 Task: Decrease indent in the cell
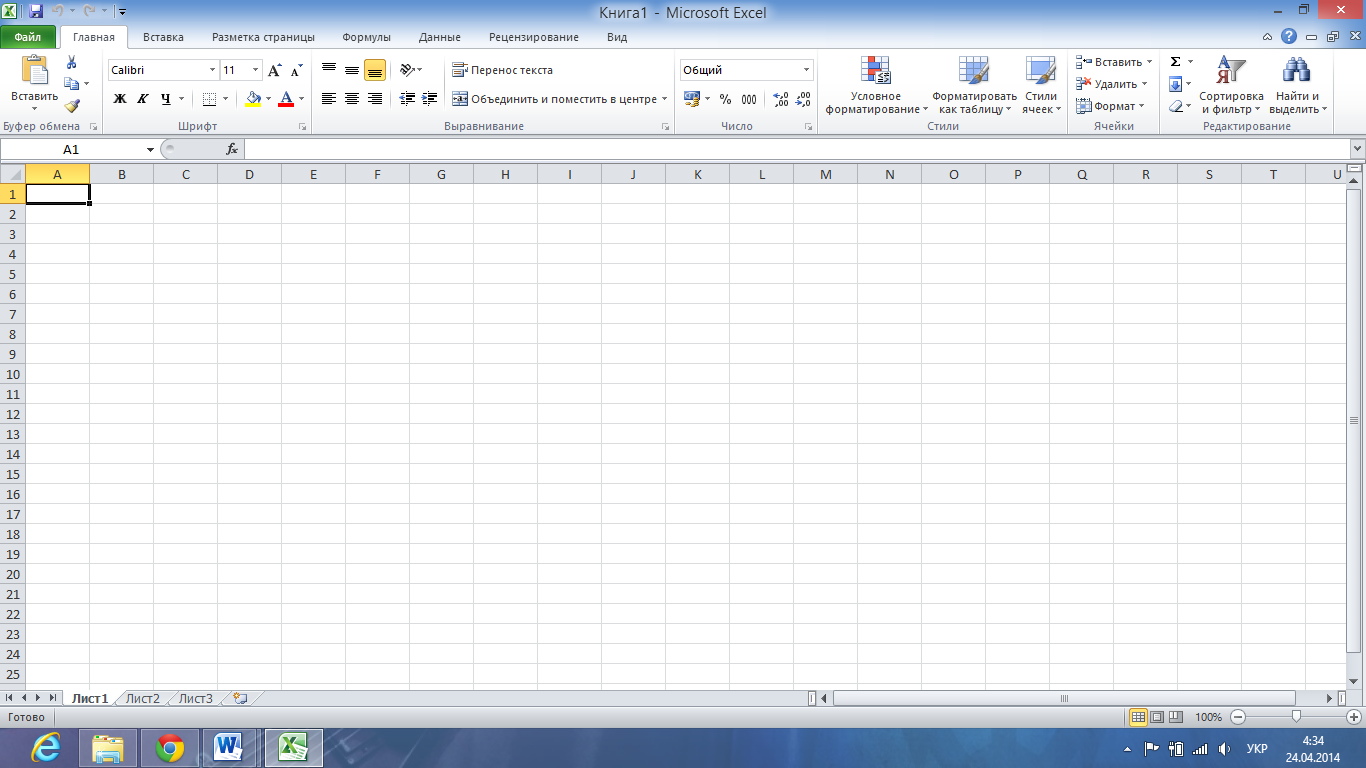click(407, 99)
